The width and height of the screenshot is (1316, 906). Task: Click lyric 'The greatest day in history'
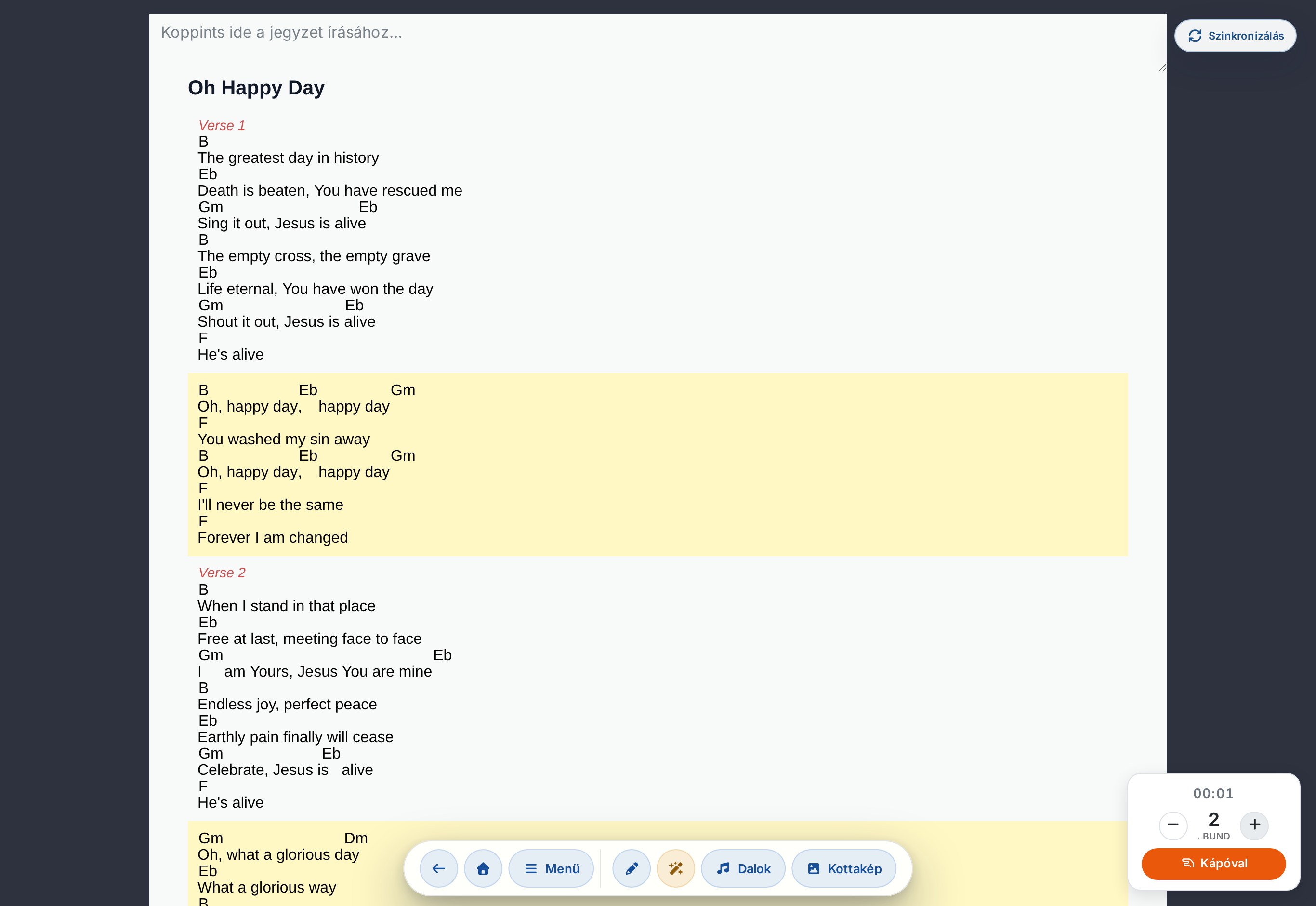click(x=288, y=158)
